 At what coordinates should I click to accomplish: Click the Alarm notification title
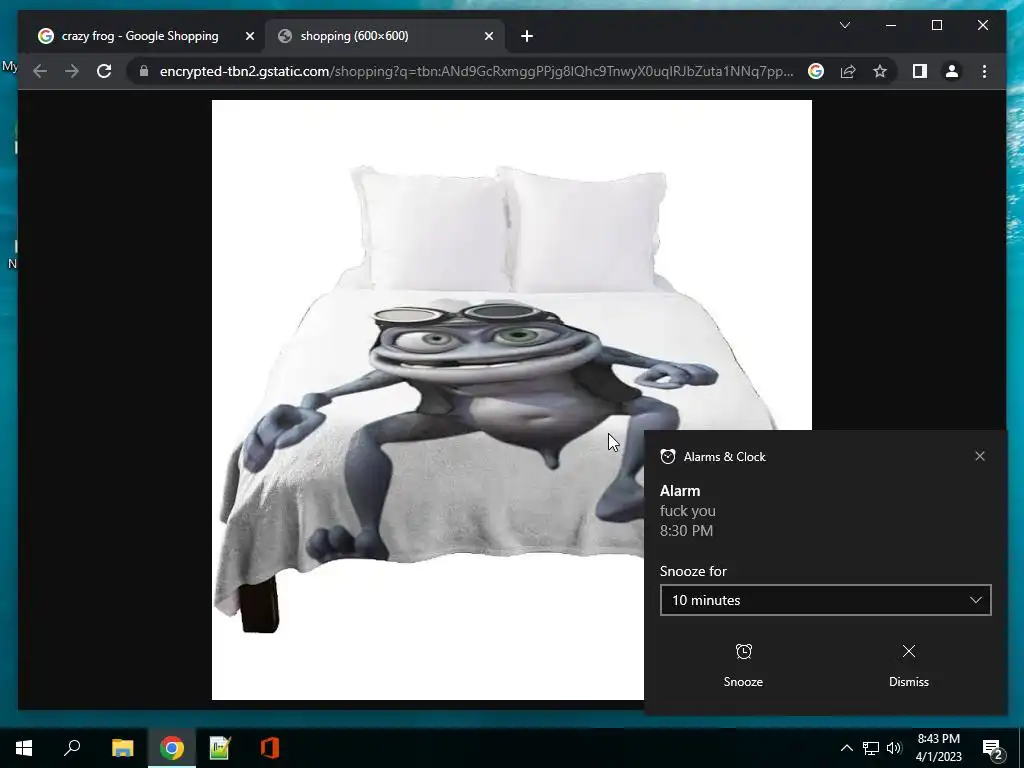[680, 490]
